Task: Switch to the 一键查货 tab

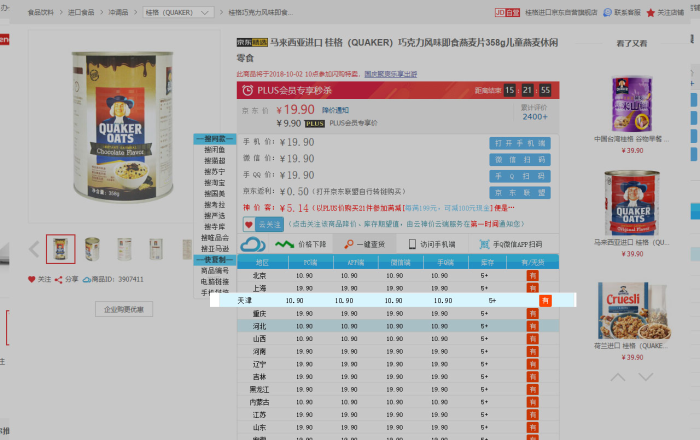Action: [x=364, y=244]
